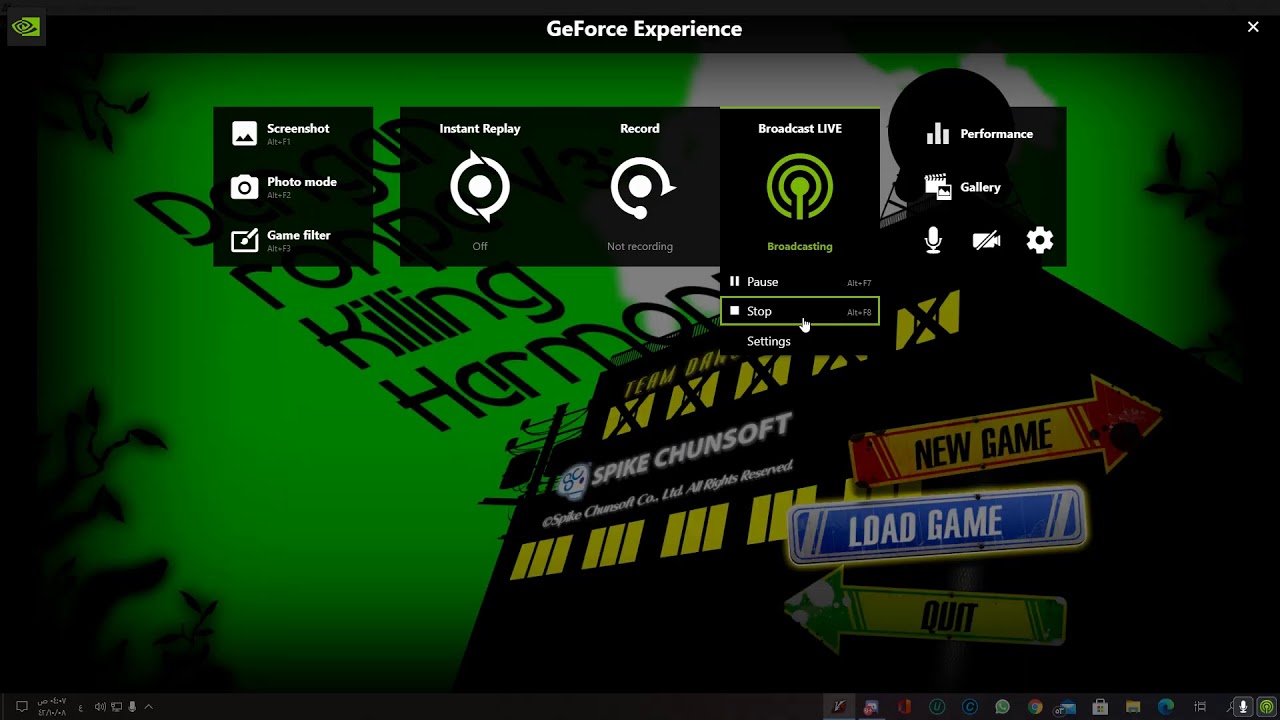Toggle the camera off/on icon
Image resolution: width=1280 pixels, height=720 pixels.
point(986,240)
